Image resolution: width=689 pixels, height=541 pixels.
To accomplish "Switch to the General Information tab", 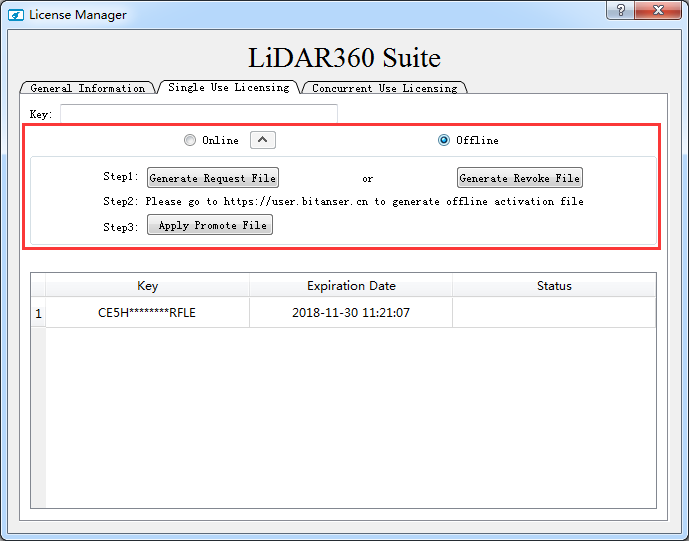I will tap(88, 88).
